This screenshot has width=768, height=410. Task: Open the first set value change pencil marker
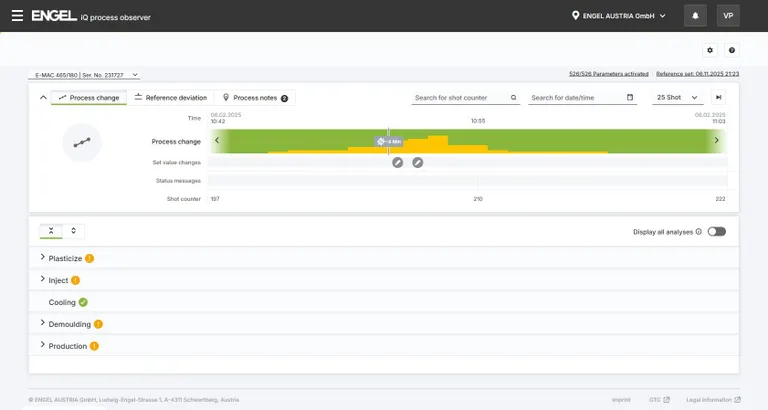point(398,163)
